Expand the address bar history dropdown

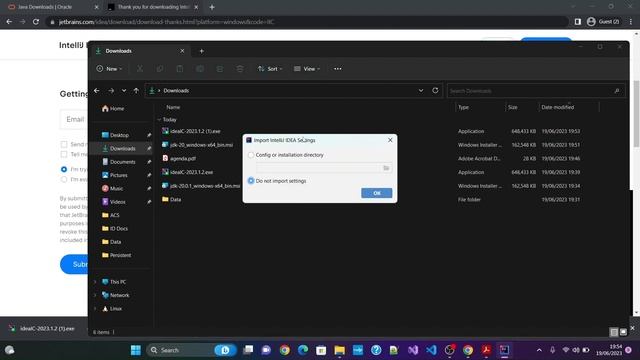coord(421,91)
